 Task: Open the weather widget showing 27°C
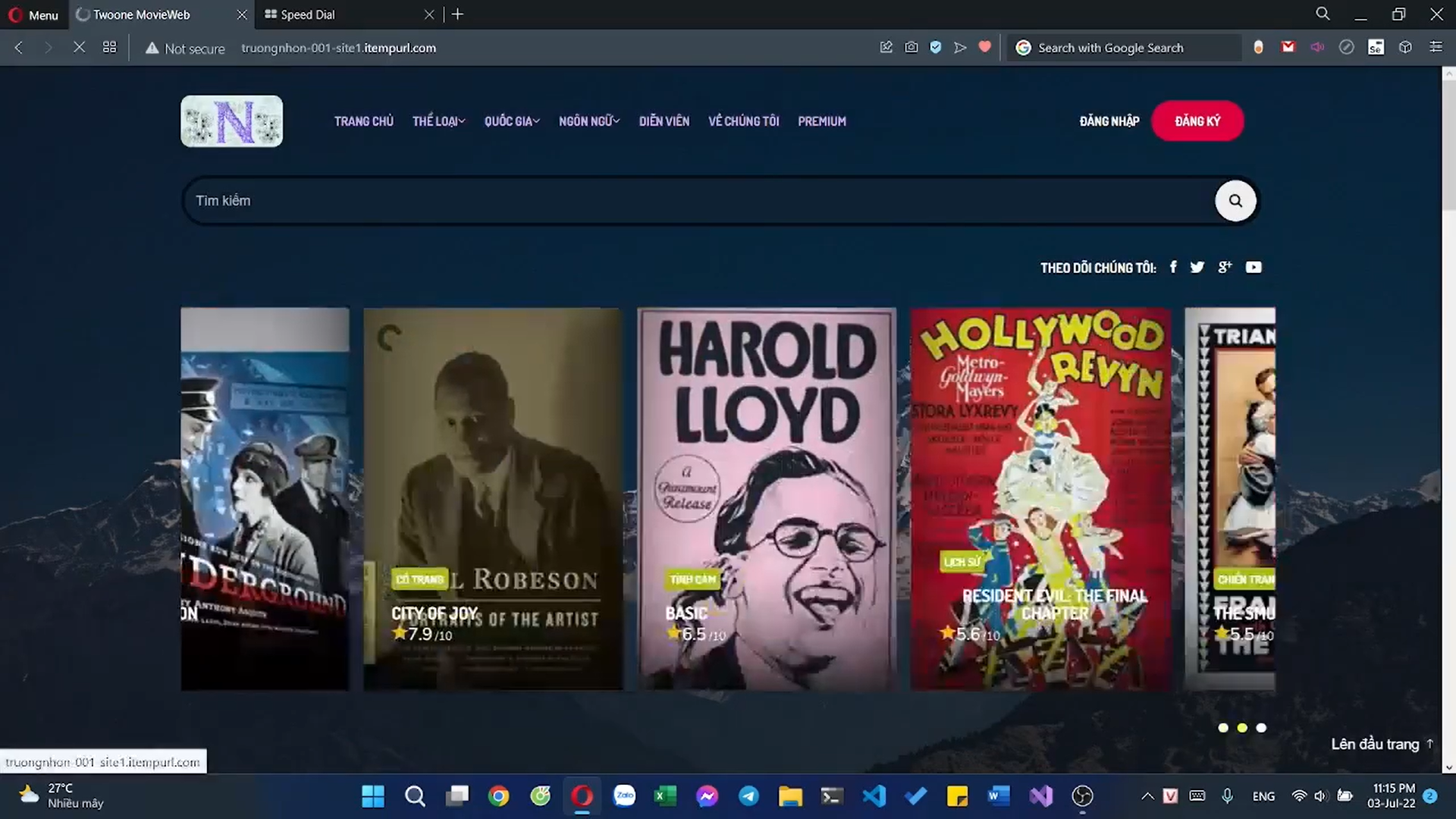click(x=62, y=795)
